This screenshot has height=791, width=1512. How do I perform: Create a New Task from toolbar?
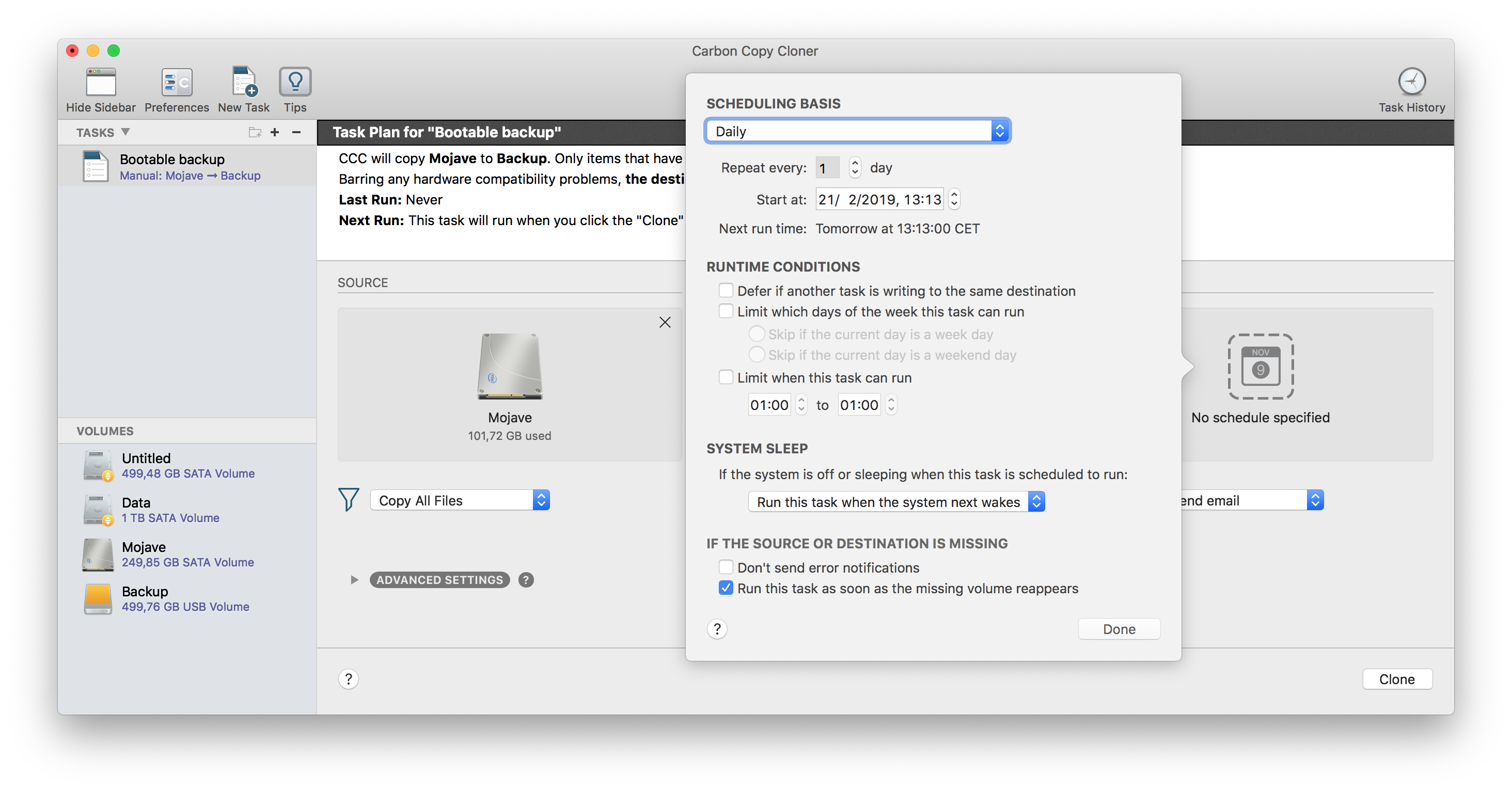coord(244,83)
